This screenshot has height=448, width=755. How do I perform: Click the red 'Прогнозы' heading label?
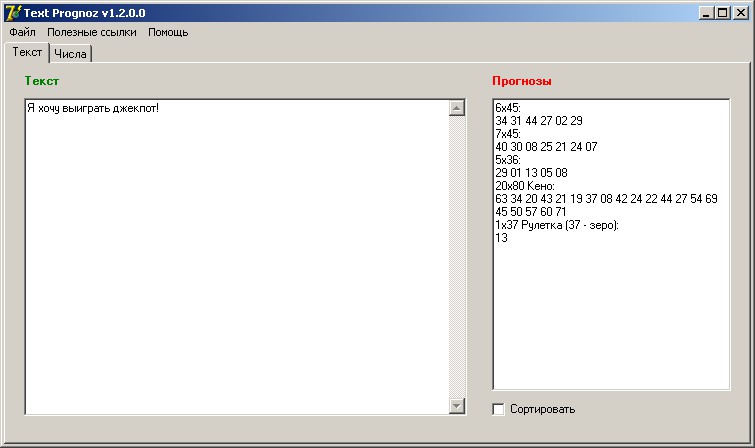point(522,81)
